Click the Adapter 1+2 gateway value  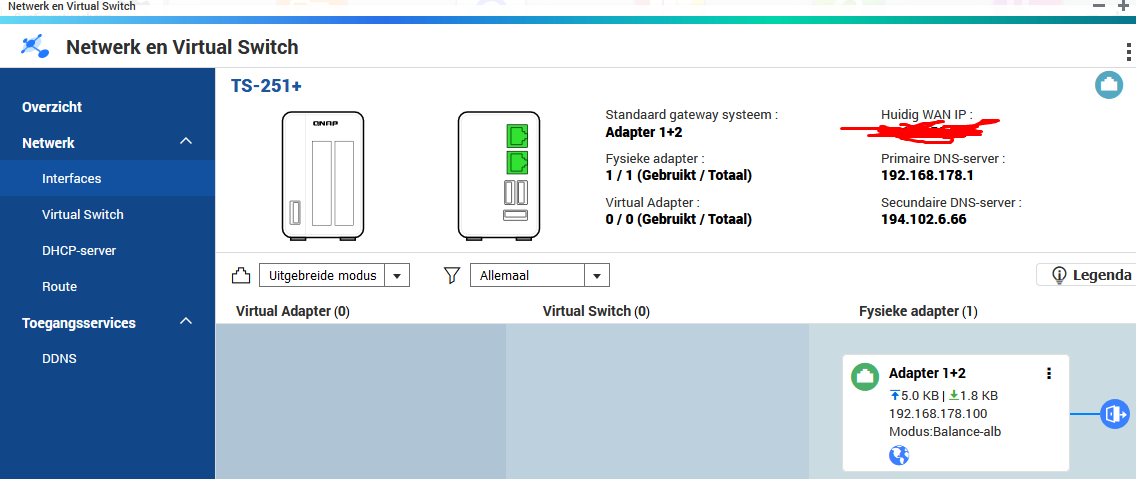643,133
